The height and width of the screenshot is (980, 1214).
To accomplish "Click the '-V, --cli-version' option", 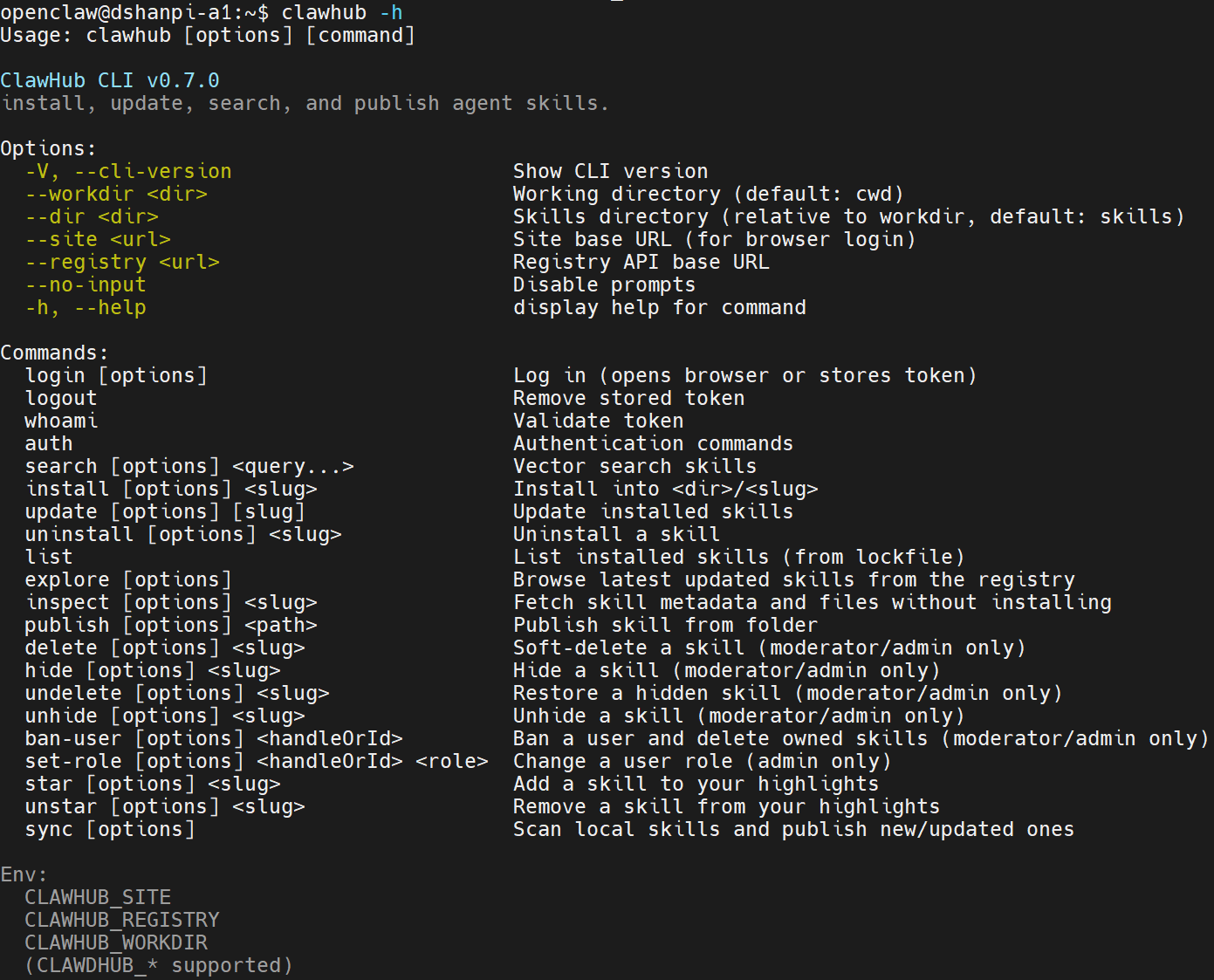I will pos(128,172).
